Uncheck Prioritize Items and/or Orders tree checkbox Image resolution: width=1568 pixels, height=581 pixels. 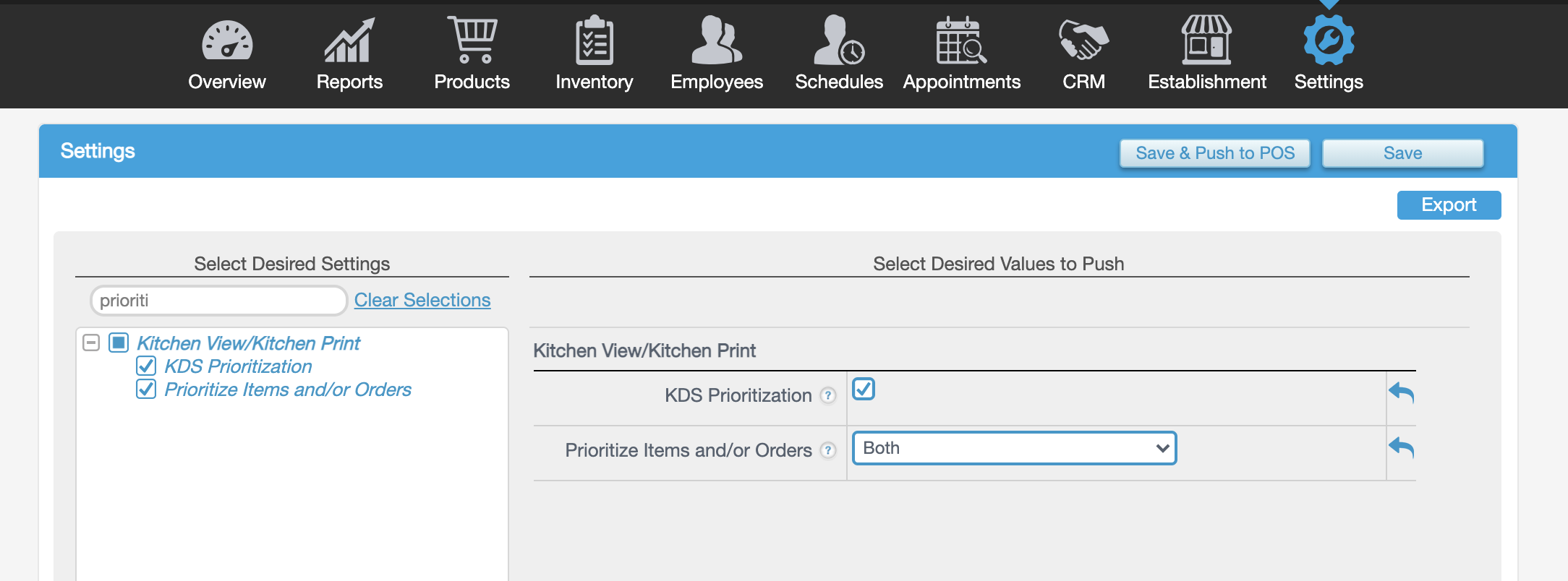click(146, 390)
